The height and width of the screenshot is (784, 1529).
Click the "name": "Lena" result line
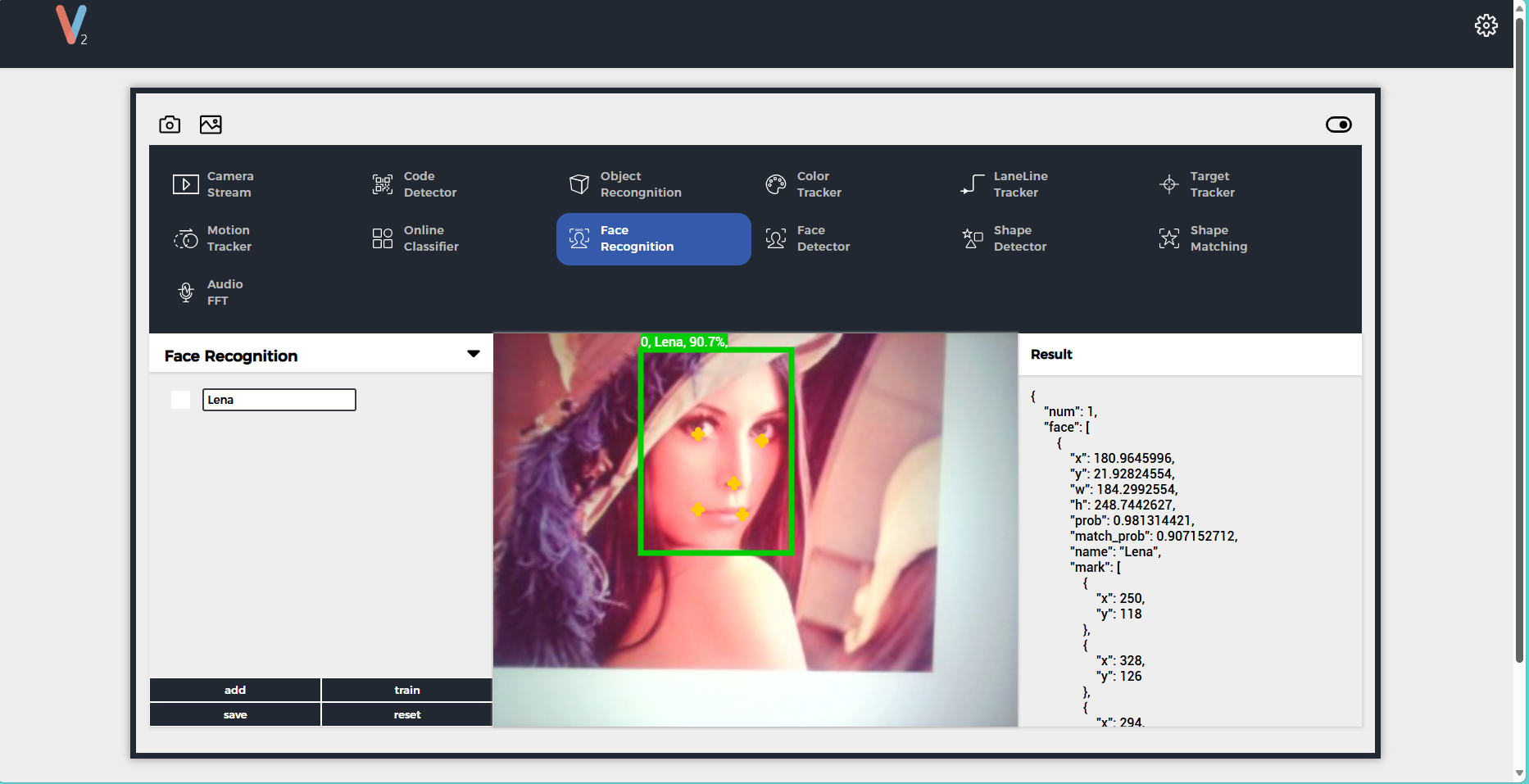1115,551
